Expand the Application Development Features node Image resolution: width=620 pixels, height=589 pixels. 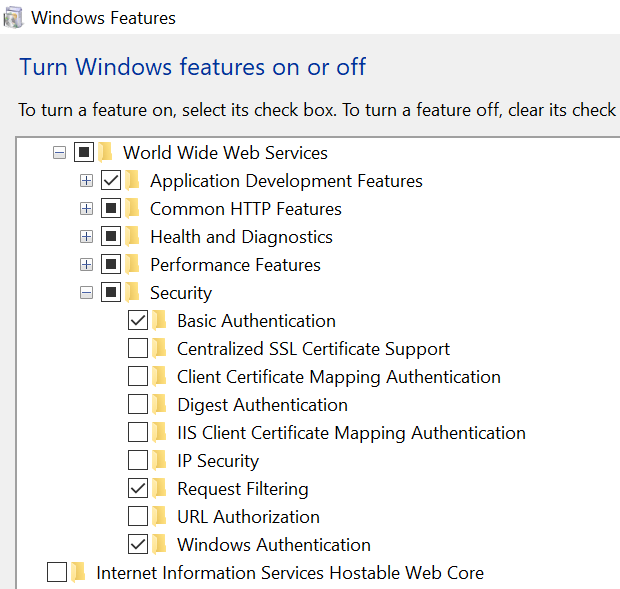tap(86, 181)
